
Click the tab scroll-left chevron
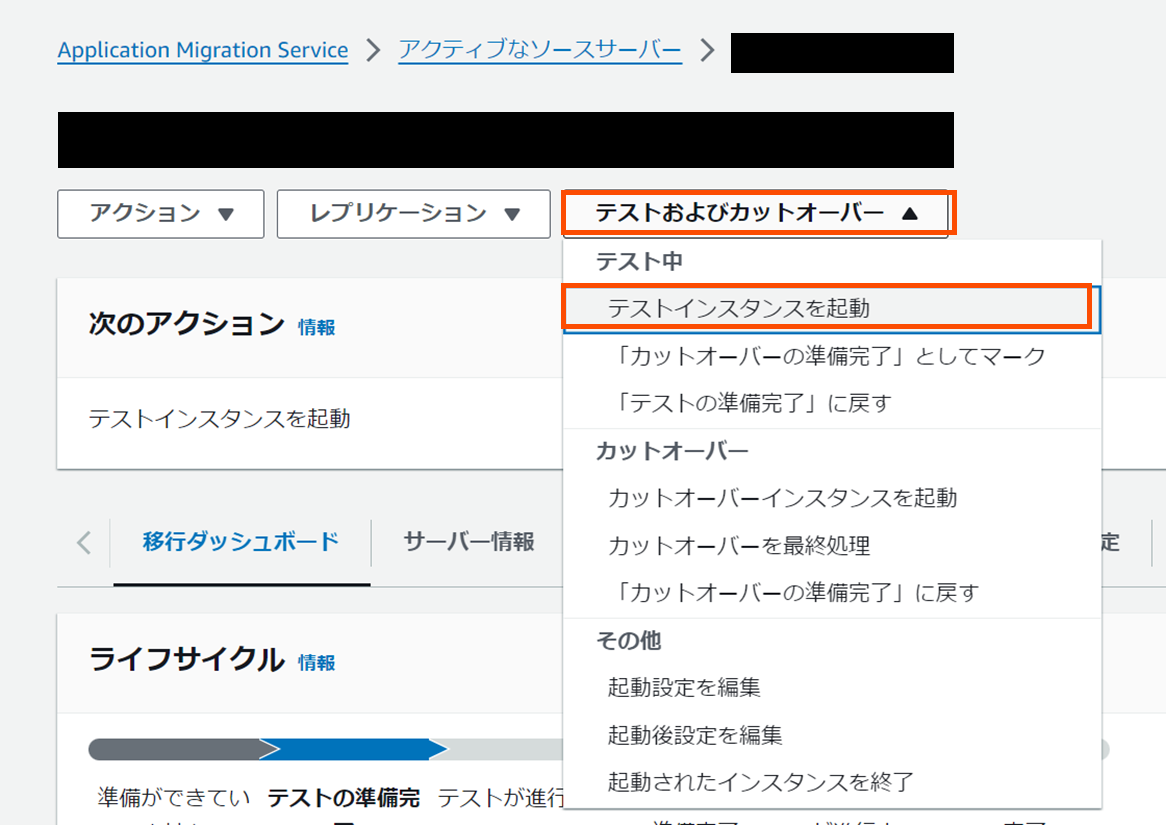[83, 542]
